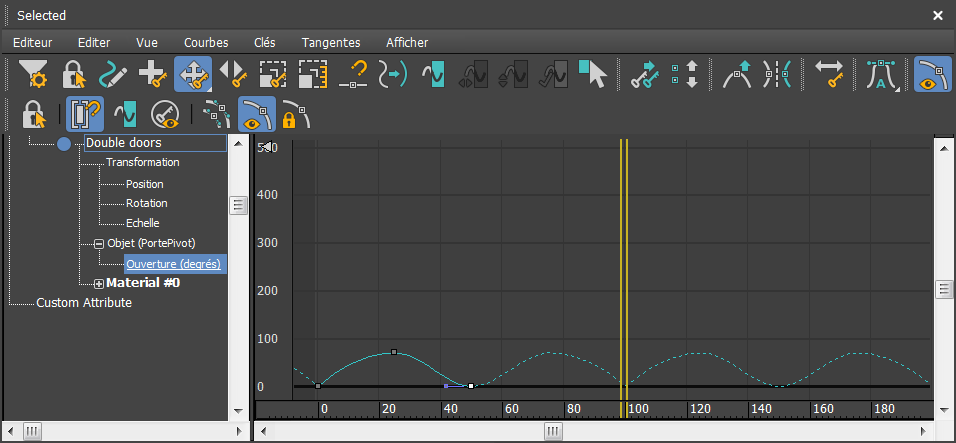This screenshot has width=956, height=443.
Task: Open the Clés menu
Action: coord(265,43)
